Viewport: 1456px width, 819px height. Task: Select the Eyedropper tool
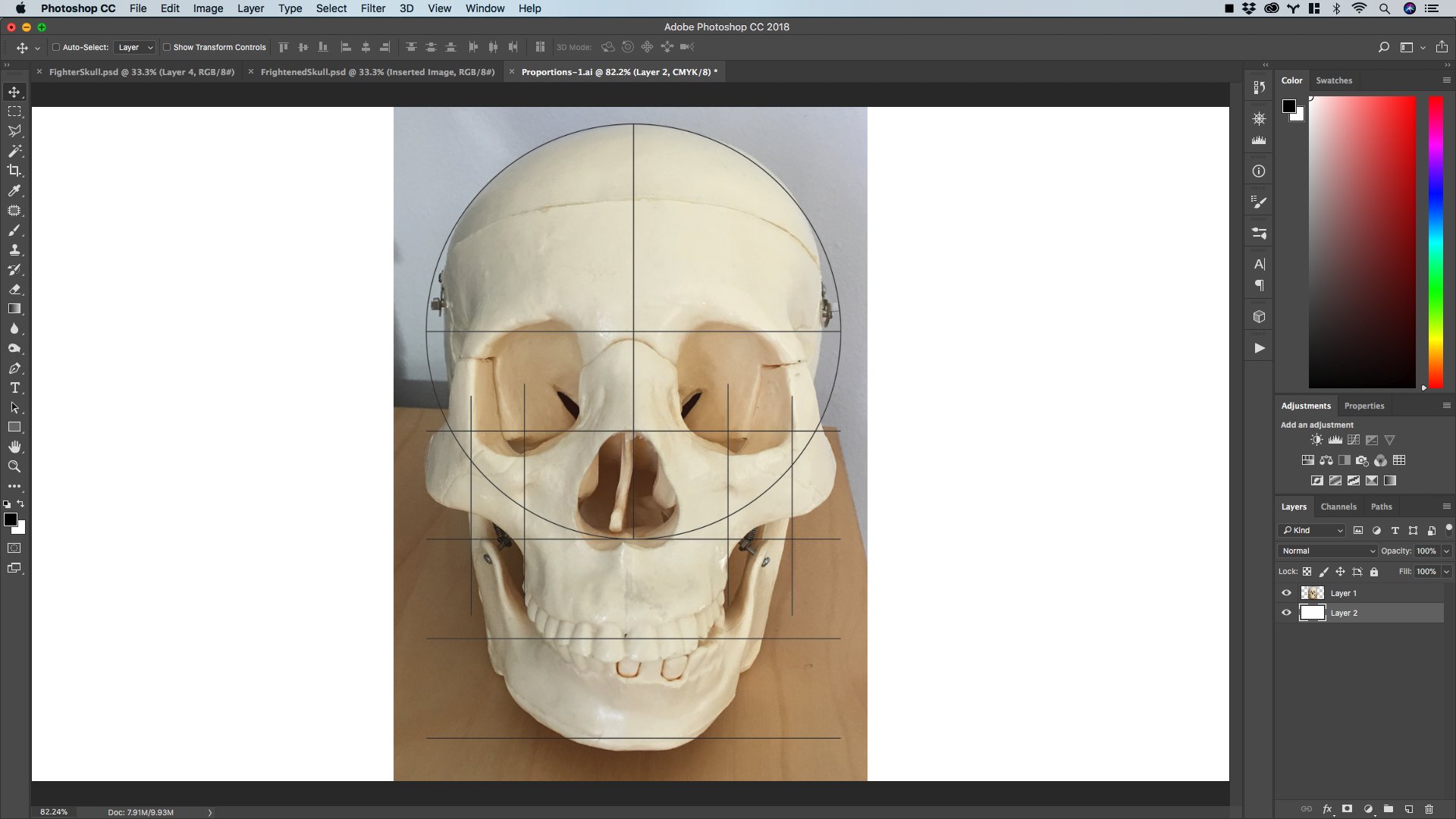click(14, 190)
